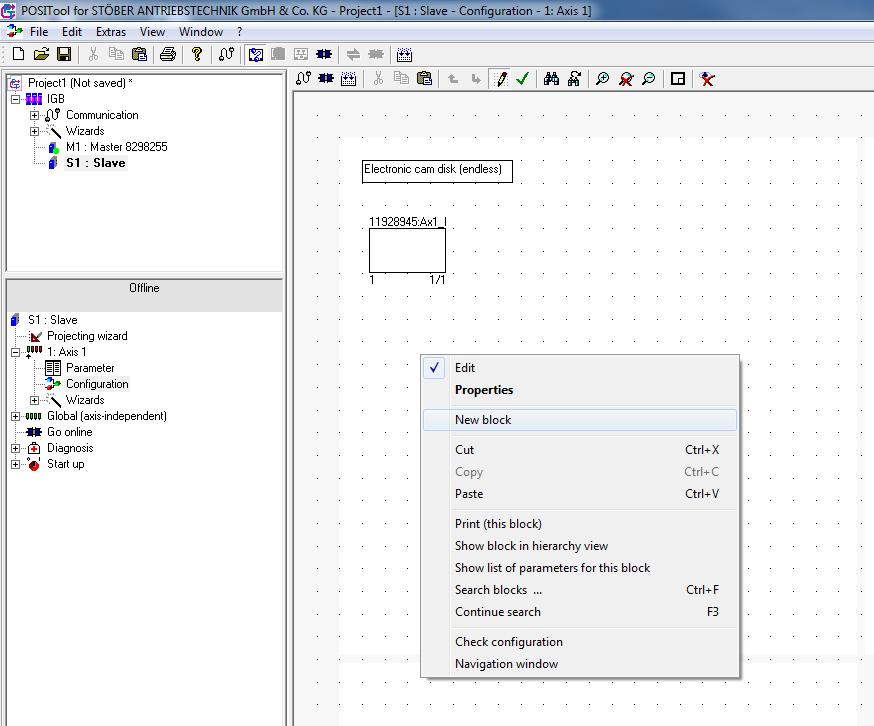Choose Navigation window in context menu
This screenshot has height=726, width=874.
pyautogui.click(x=580, y=664)
